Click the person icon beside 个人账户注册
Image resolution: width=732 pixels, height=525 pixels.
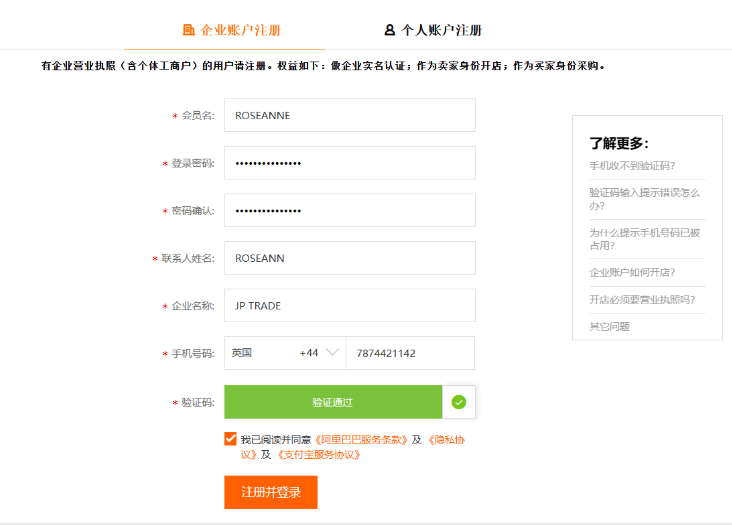[389, 30]
